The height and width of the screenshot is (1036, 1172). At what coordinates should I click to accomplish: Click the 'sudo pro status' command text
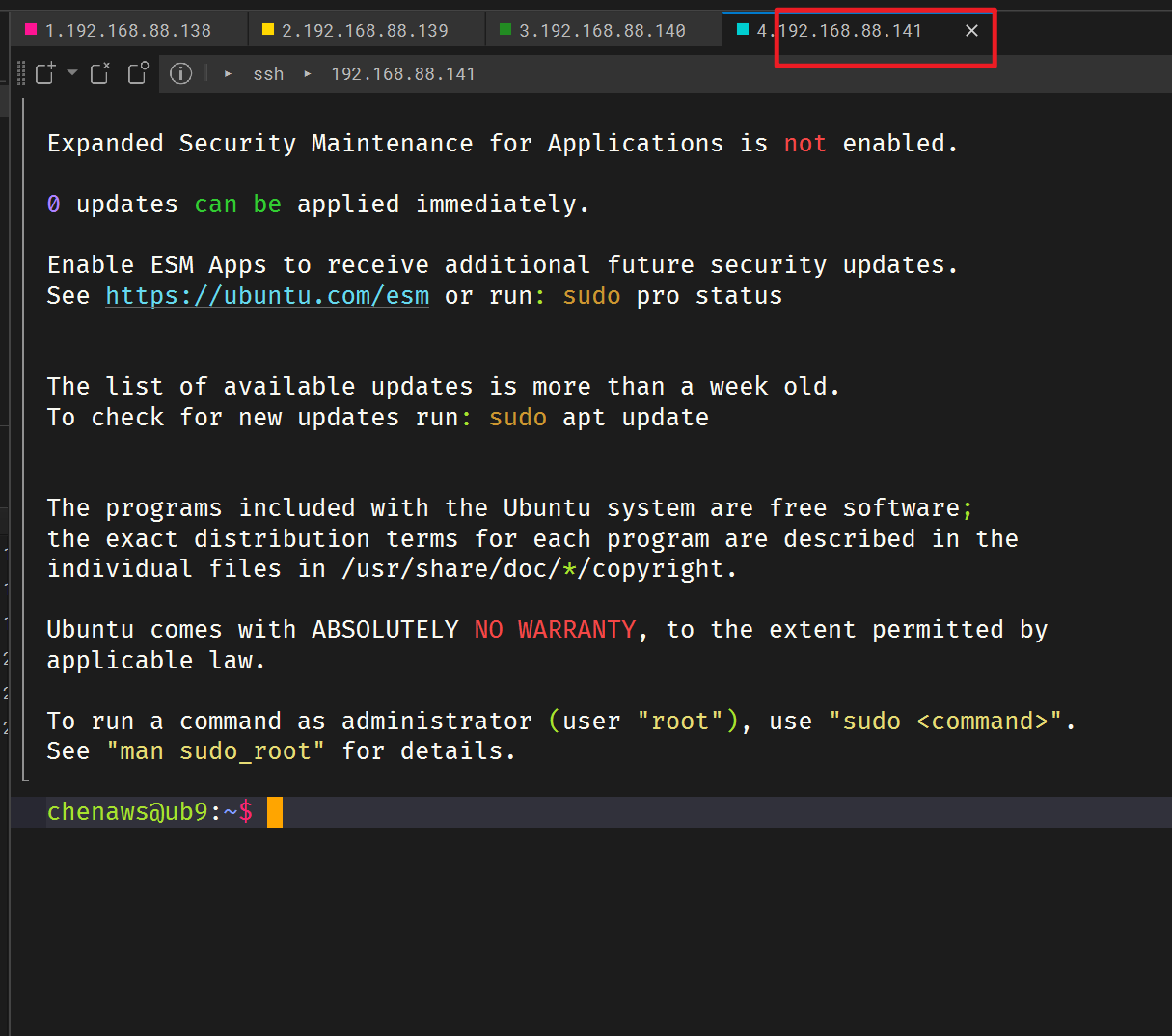[672, 296]
